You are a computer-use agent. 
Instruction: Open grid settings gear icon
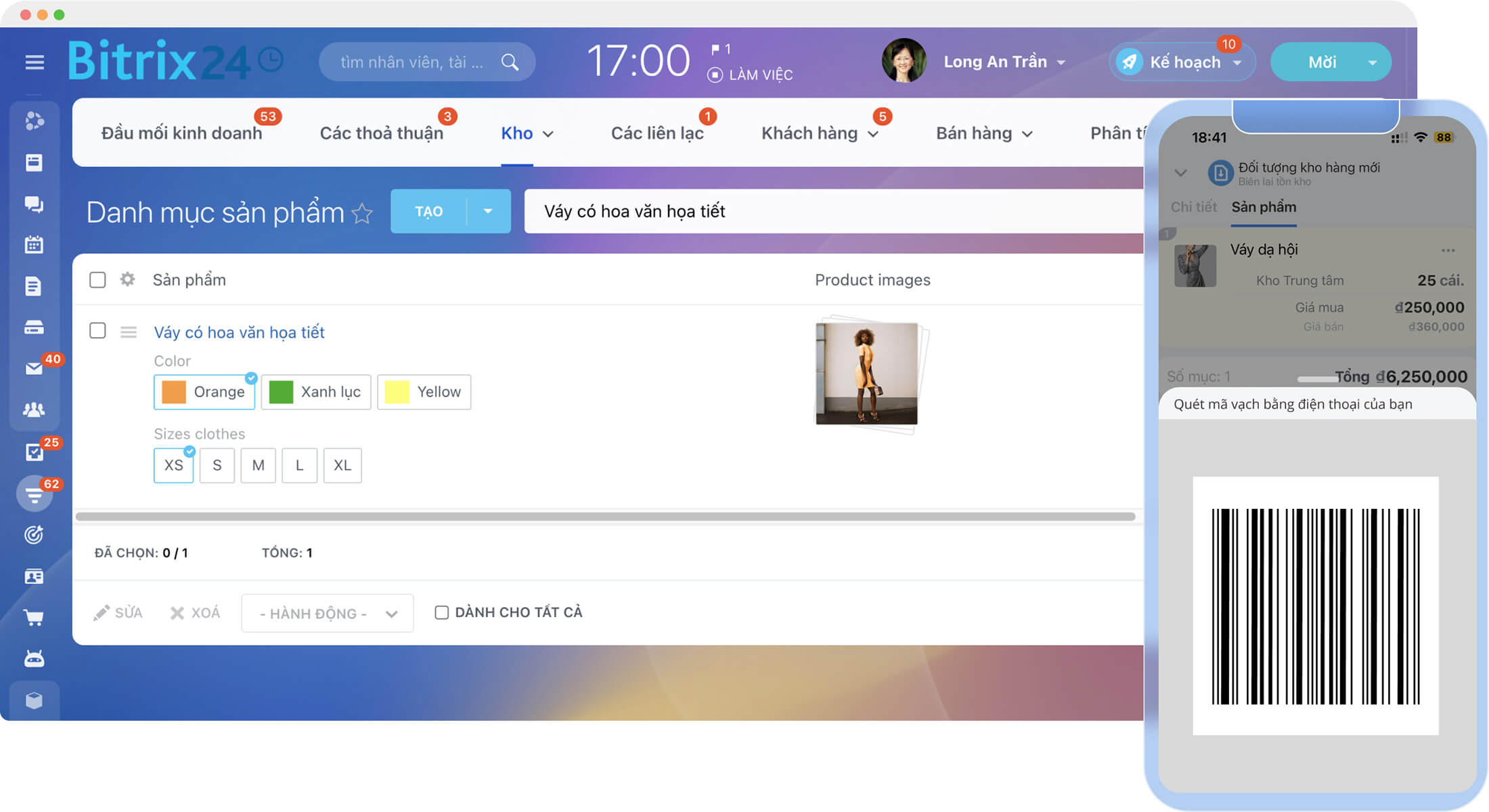coord(127,279)
